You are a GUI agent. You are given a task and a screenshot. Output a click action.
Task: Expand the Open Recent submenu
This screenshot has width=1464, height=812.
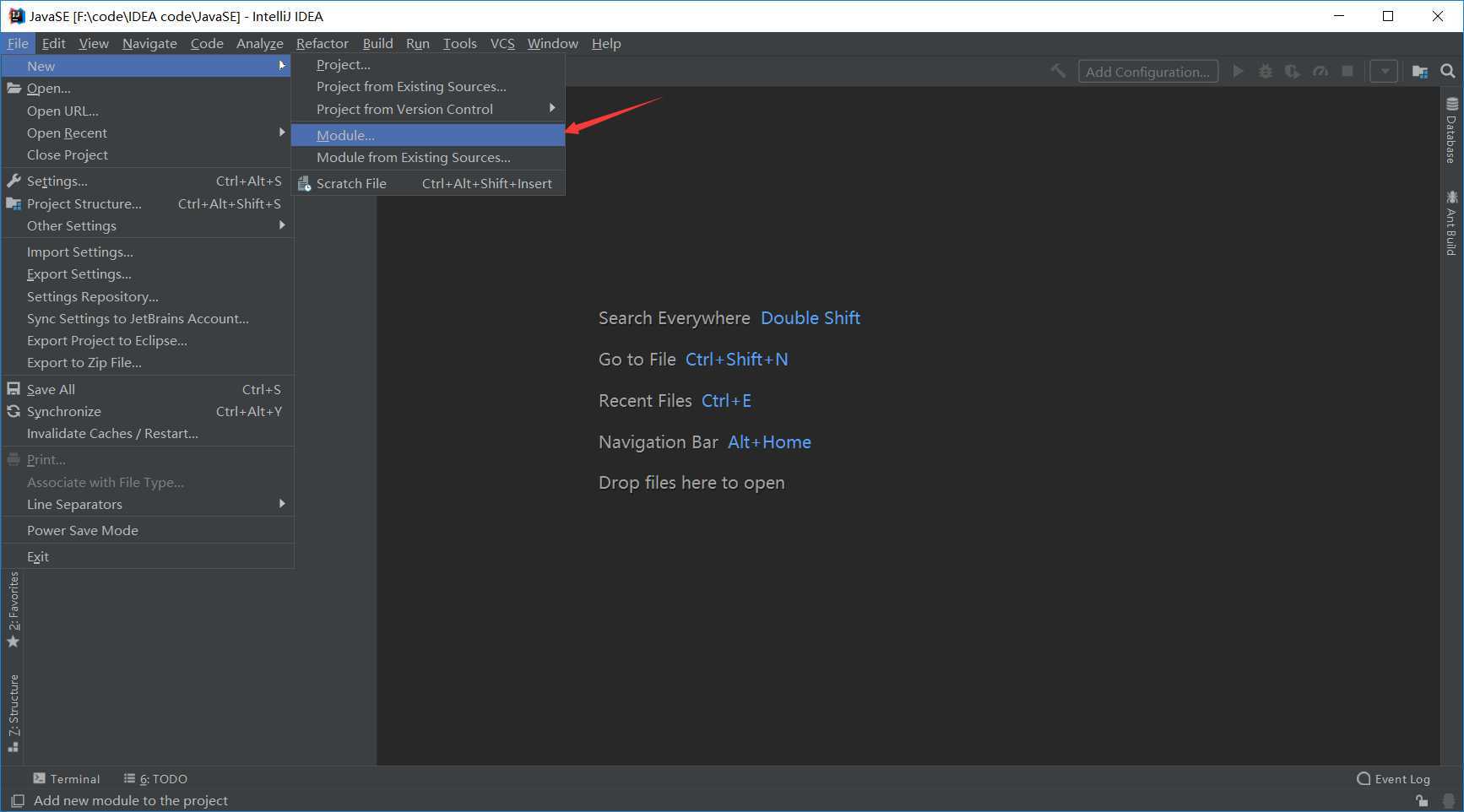click(147, 133)
